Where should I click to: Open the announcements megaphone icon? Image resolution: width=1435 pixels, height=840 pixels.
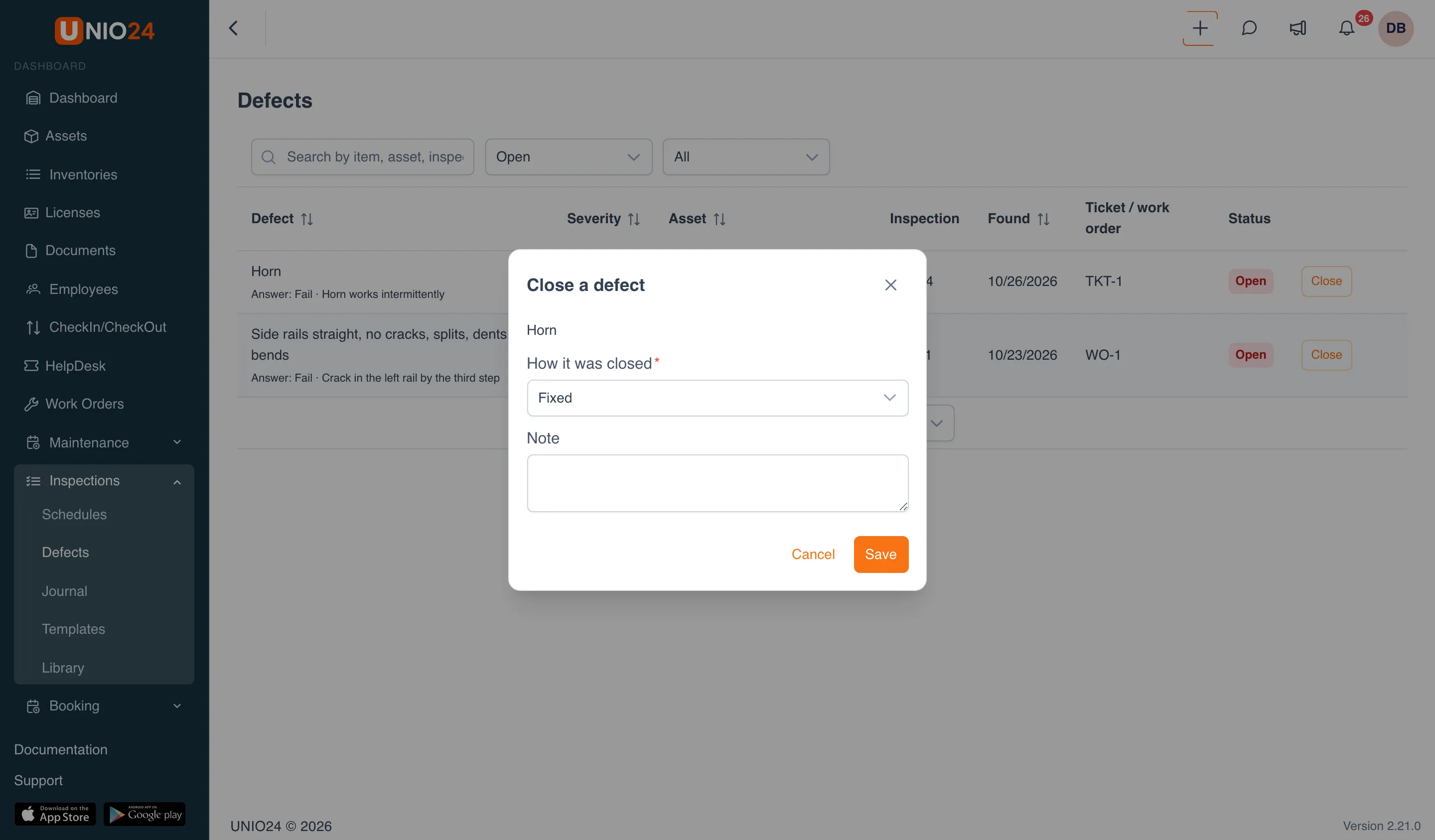click(1298, 28)
